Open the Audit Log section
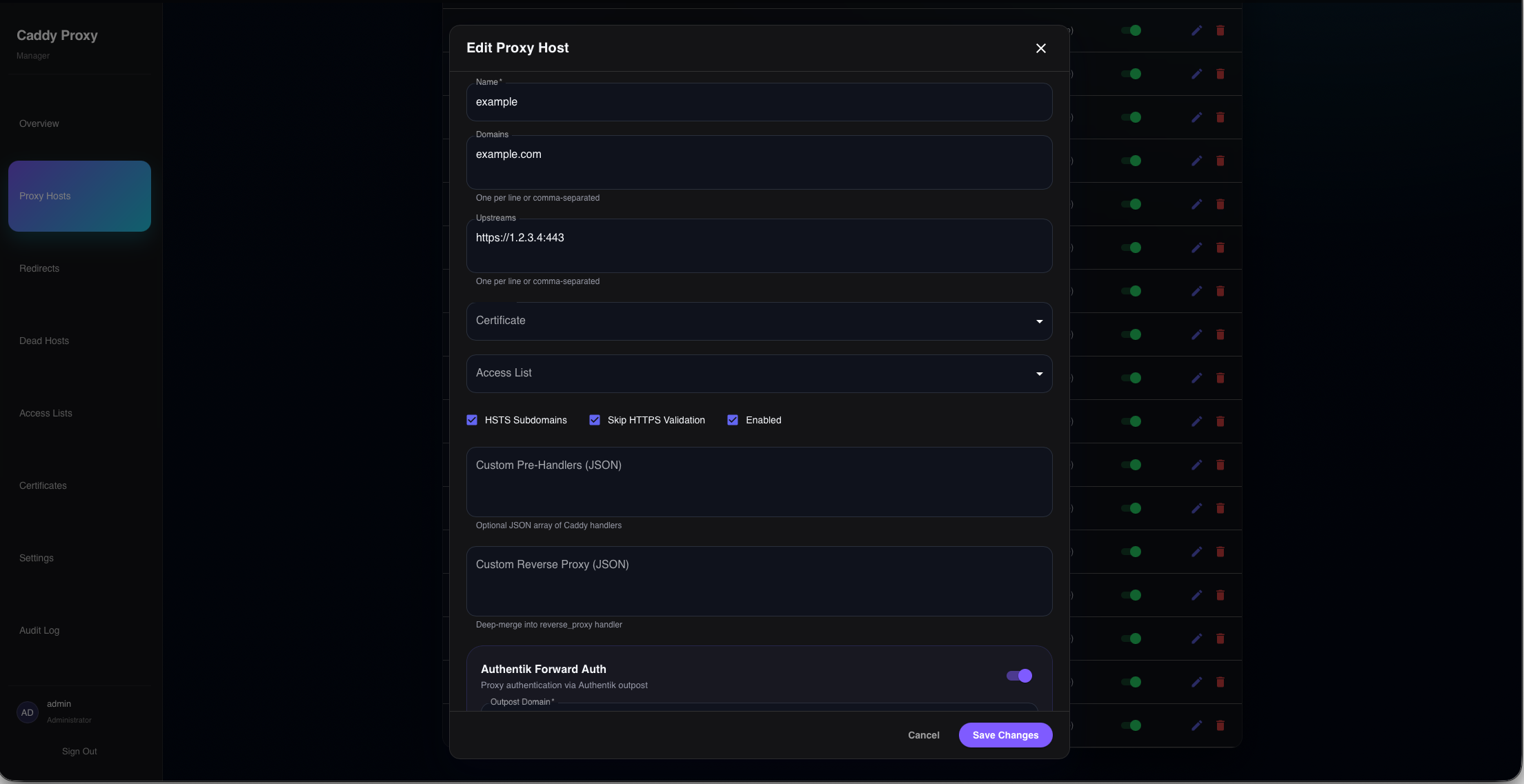This screenshot has width=1524, height=784. coord(39,630)
